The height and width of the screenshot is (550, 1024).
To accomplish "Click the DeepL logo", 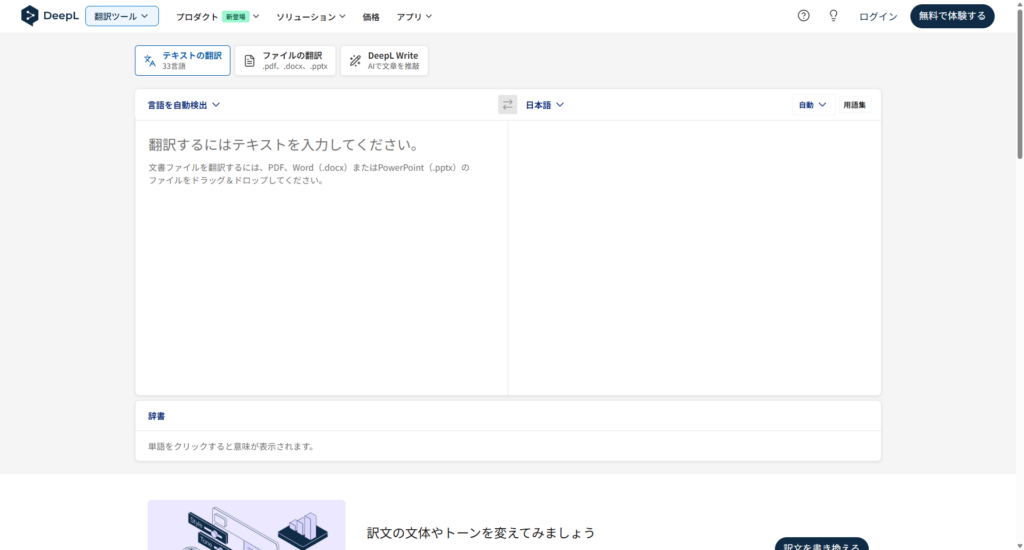I will [x=50, y=16].
